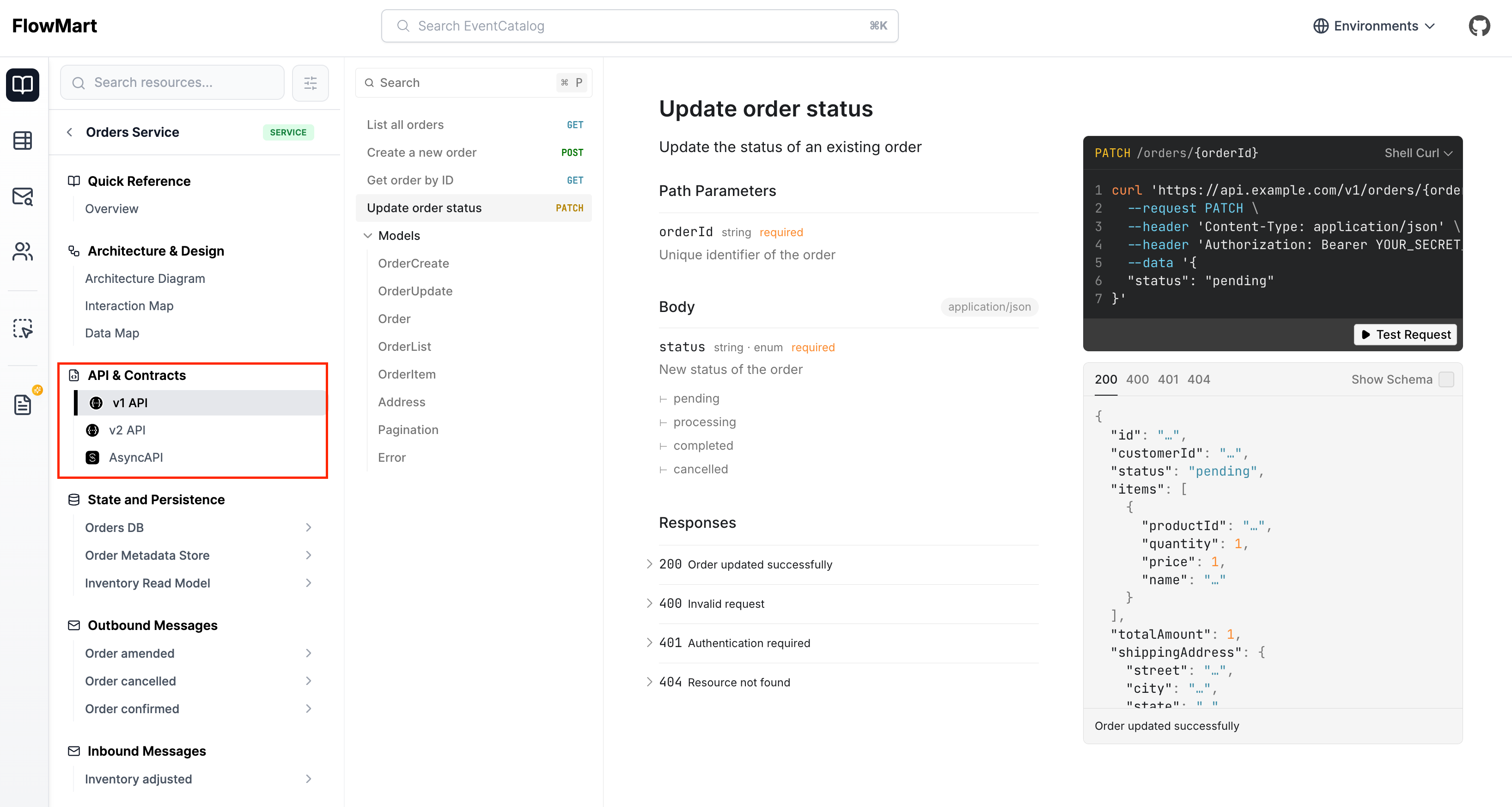Viewport: 1512px width, 807px height.
Task: Switch to the 404 response tab
Action: (1198, 379)
